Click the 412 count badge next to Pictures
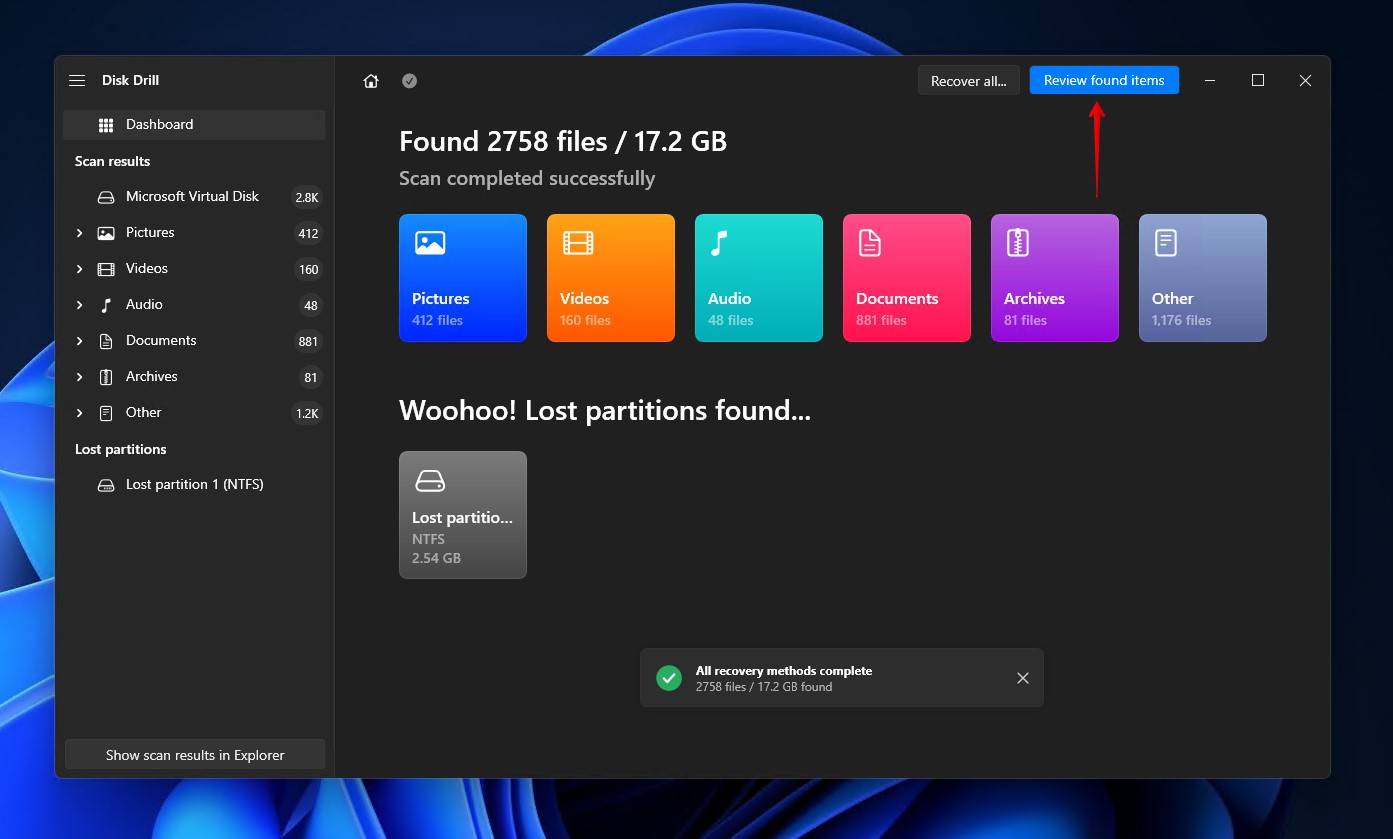1393x839 pixels. coord(308,234)
